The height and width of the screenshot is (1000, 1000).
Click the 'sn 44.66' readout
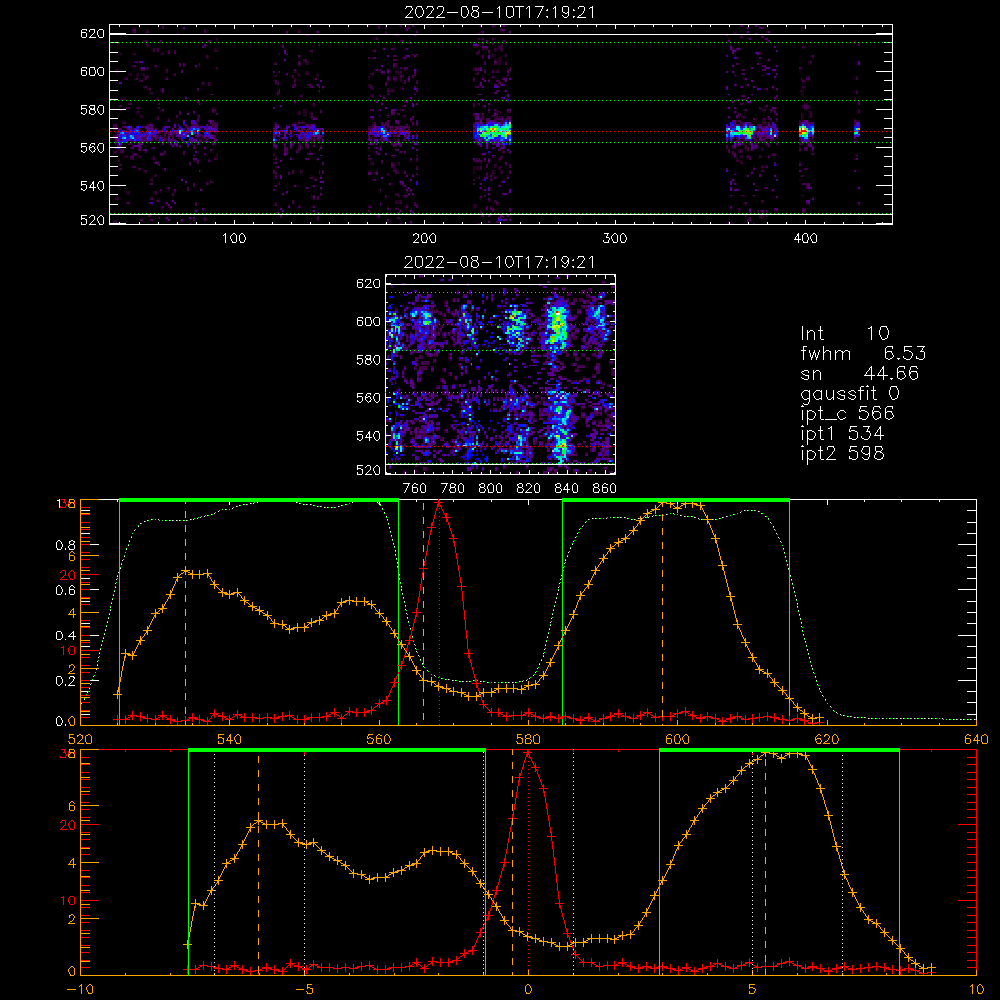click(x=860, y=372)
